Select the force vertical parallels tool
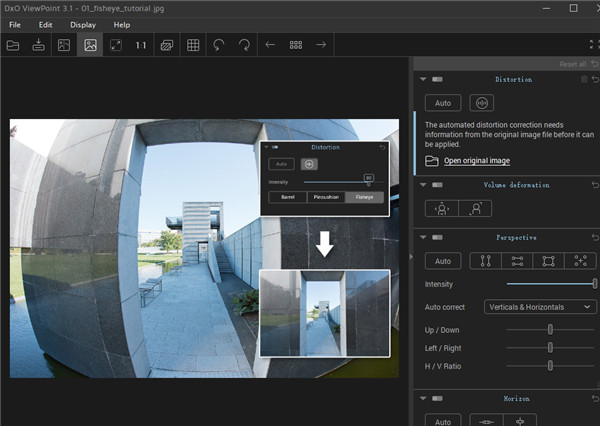This screenshot has width=600, height=426. (485, 261)
